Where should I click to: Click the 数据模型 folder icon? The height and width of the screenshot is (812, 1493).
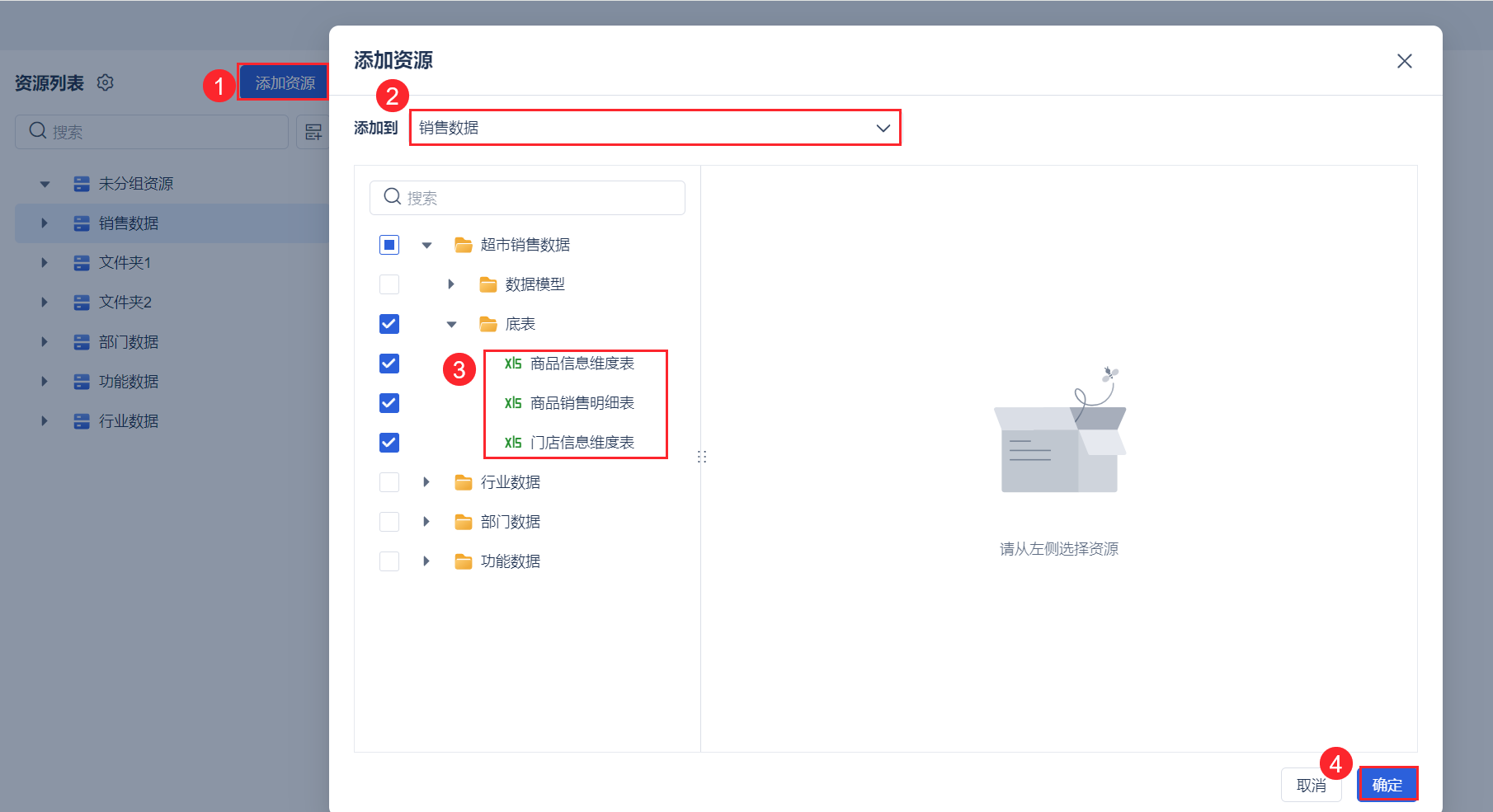click(x=488, y=284)
